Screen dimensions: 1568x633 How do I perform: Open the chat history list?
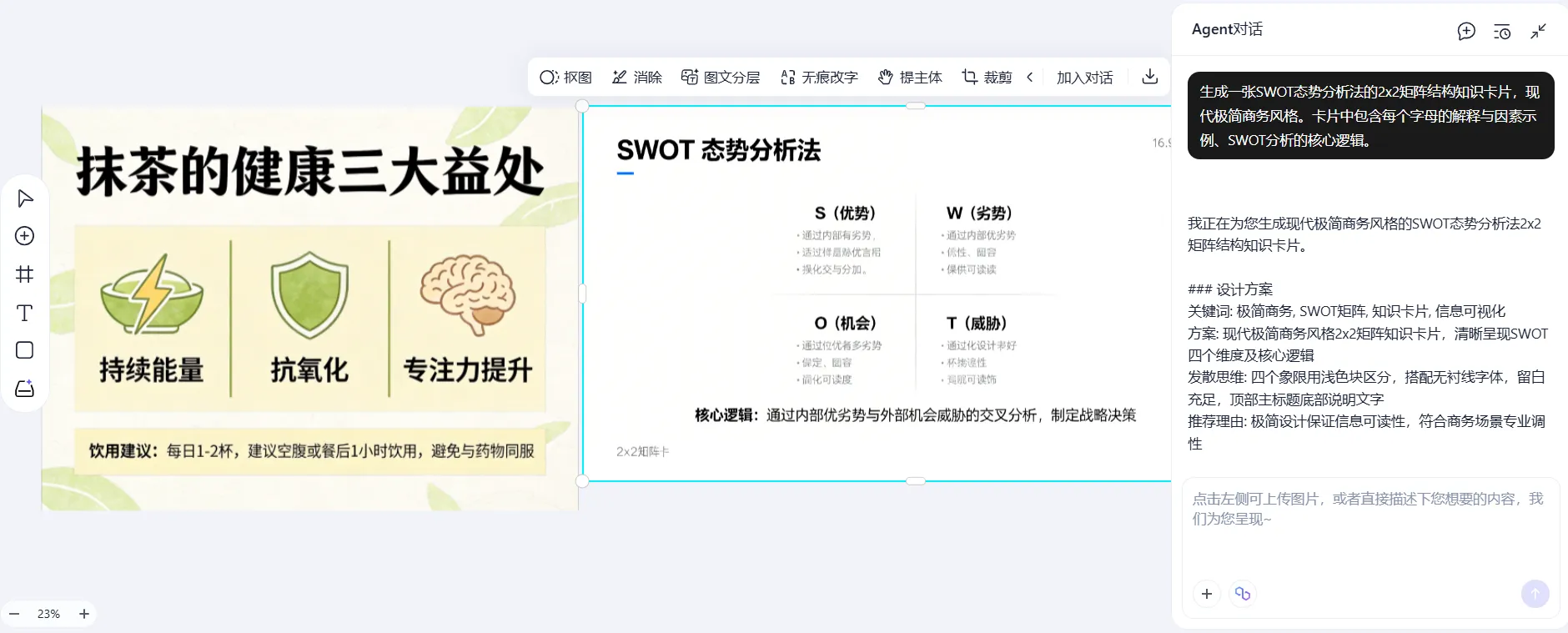[x=1502, y=32]
